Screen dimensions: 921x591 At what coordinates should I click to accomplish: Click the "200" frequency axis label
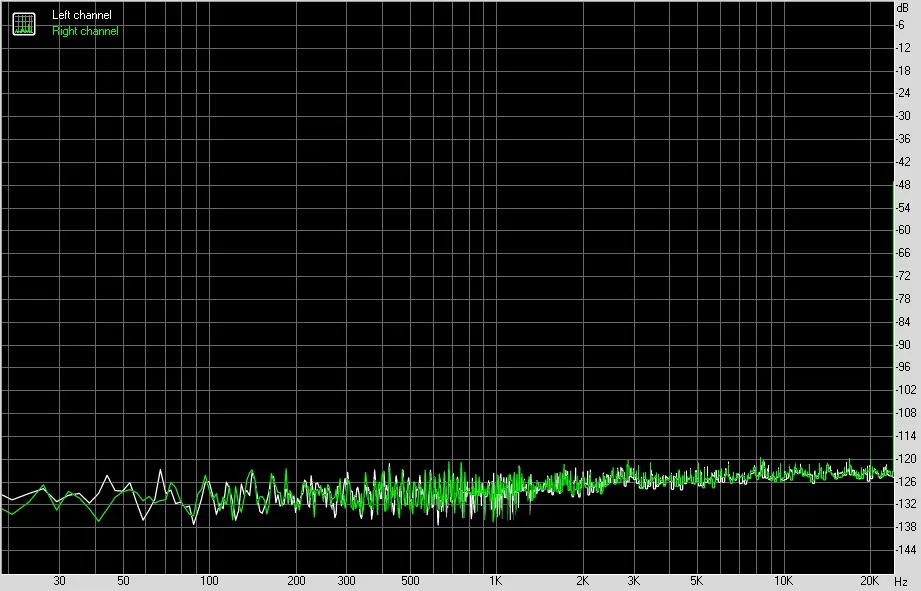pyautogui.click(x=296, y=581)
